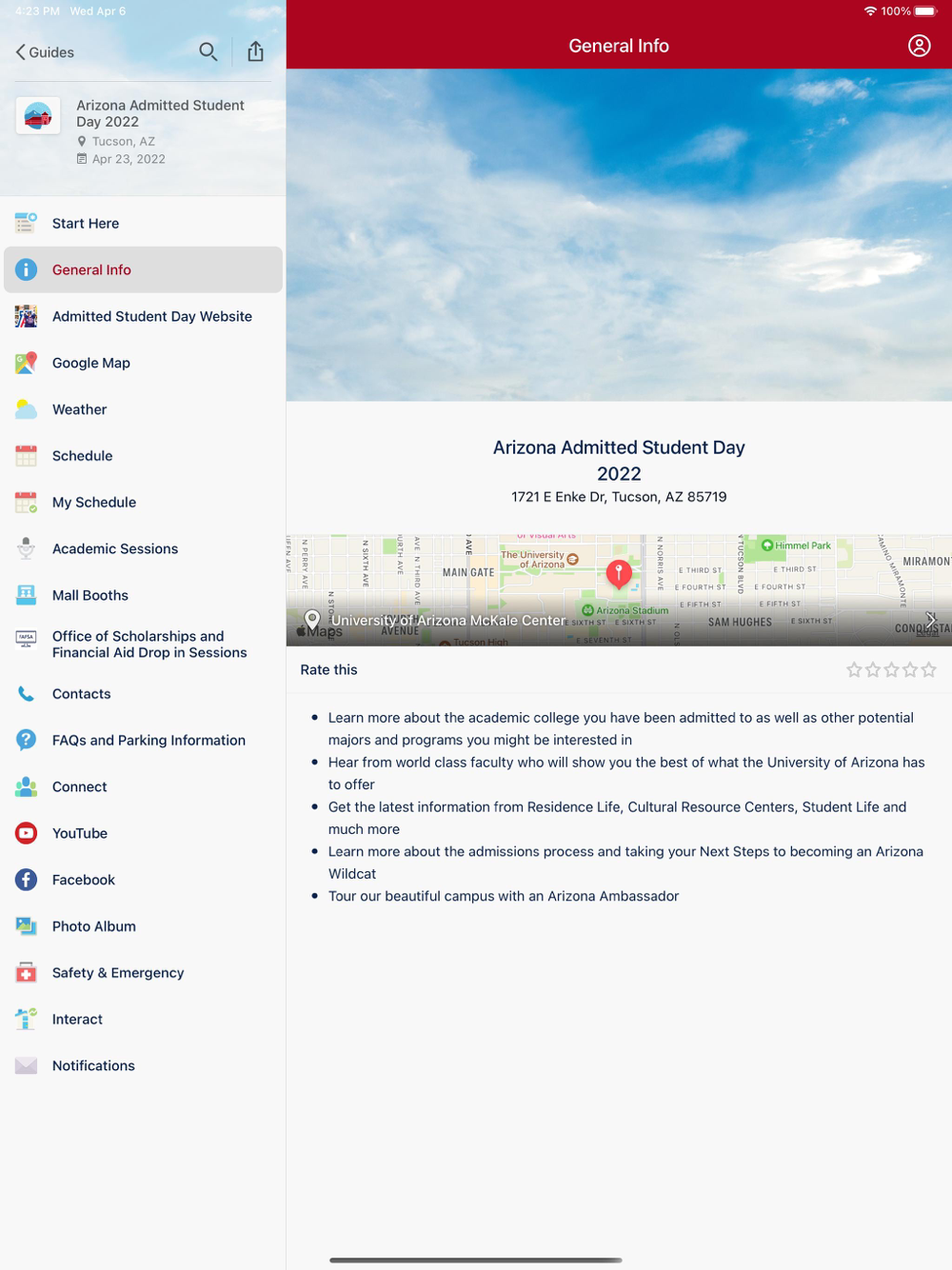
Task: Open the Mall Booths menu label
Action: 90,596
